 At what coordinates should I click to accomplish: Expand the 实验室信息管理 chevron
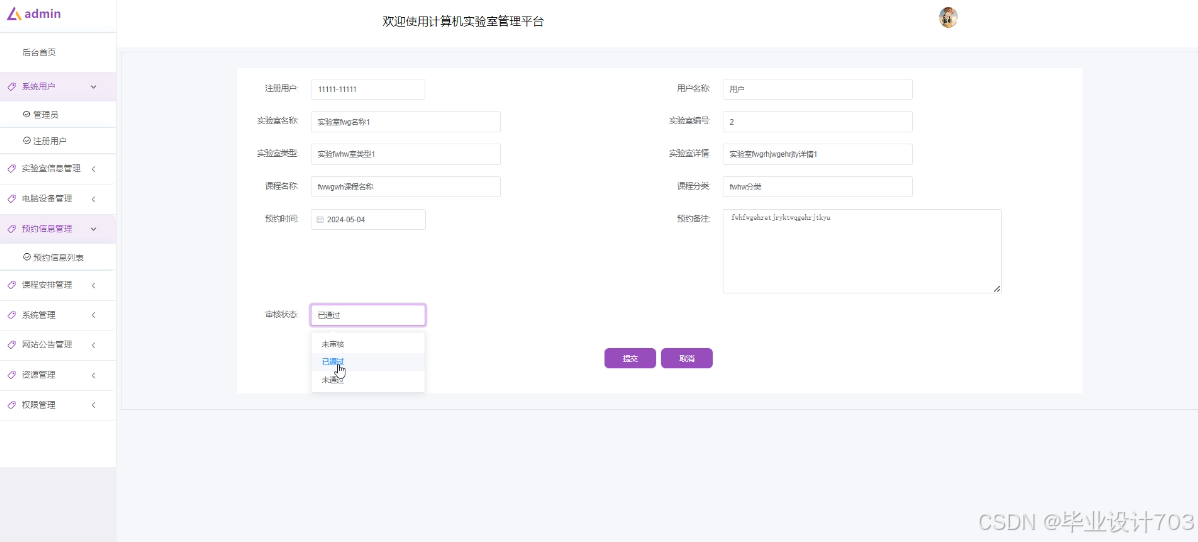coord(93,169)
